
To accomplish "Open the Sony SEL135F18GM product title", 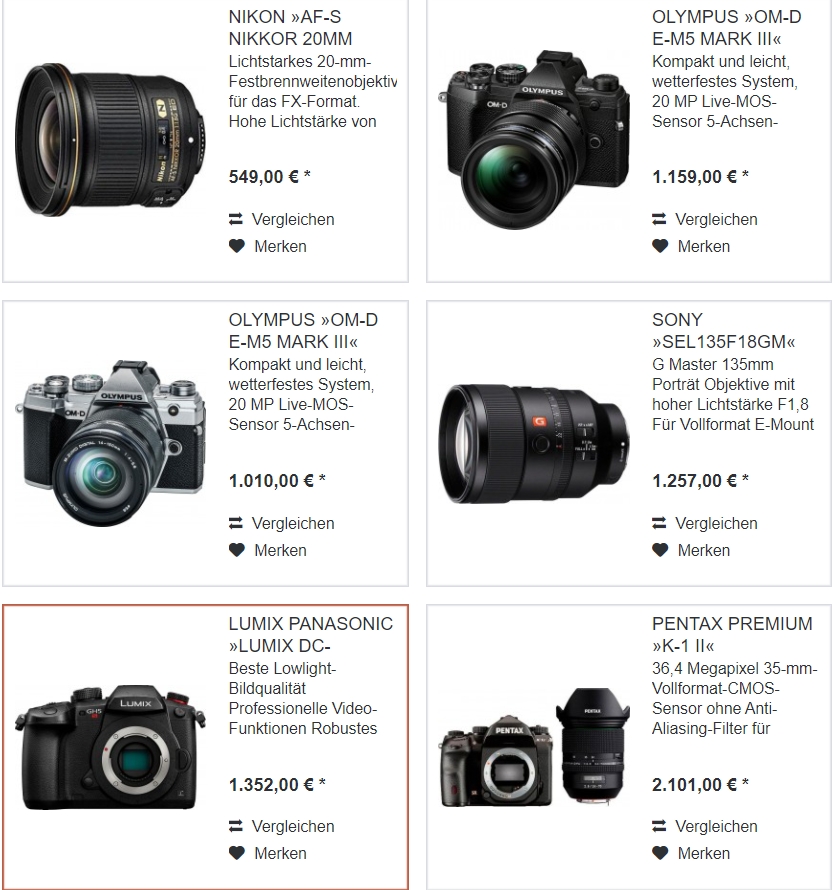I will tap(723, 331).
